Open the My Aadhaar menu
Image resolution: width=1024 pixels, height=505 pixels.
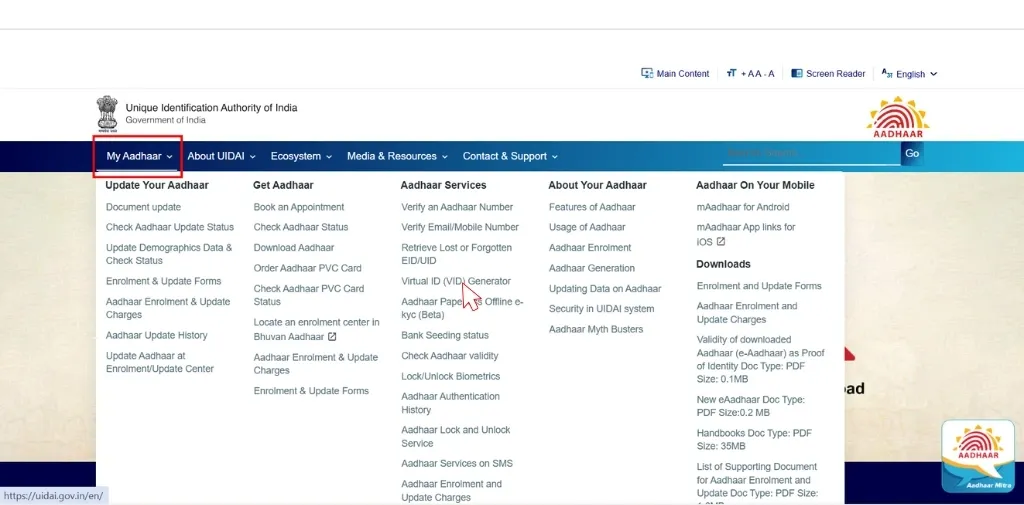[x=140, y=156]
